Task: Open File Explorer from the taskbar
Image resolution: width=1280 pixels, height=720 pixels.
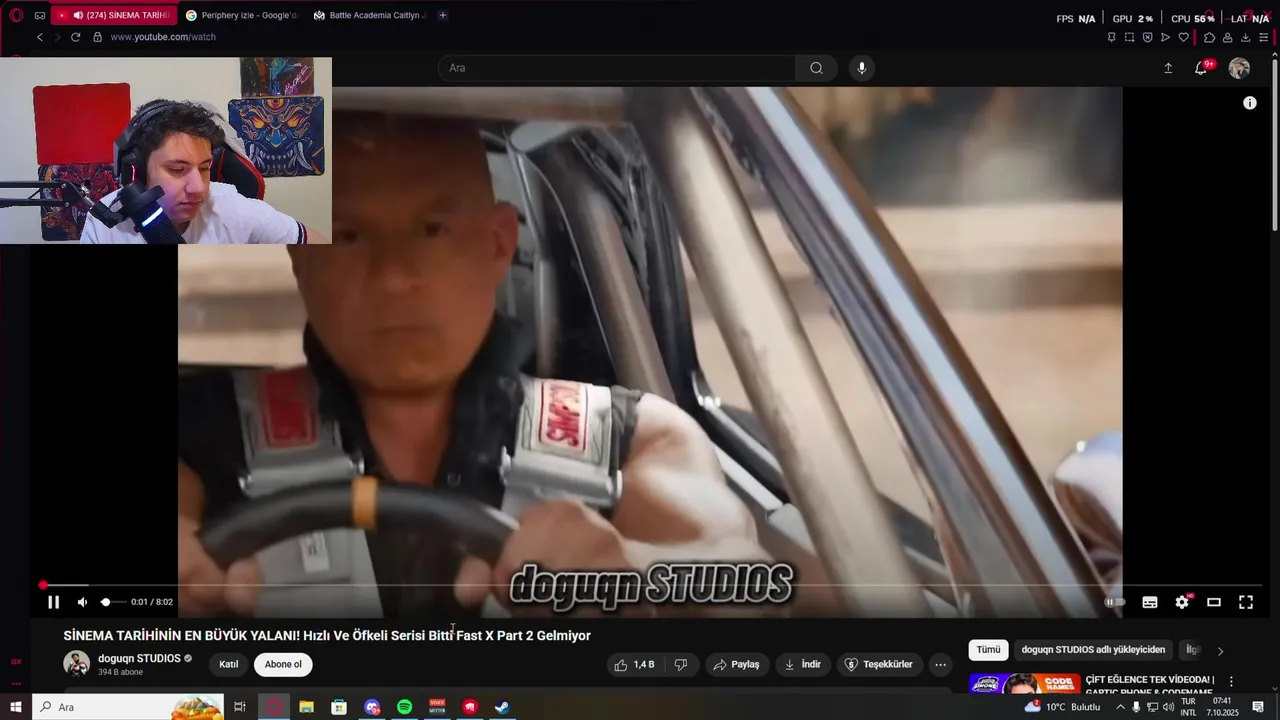Action: point(306,707)
